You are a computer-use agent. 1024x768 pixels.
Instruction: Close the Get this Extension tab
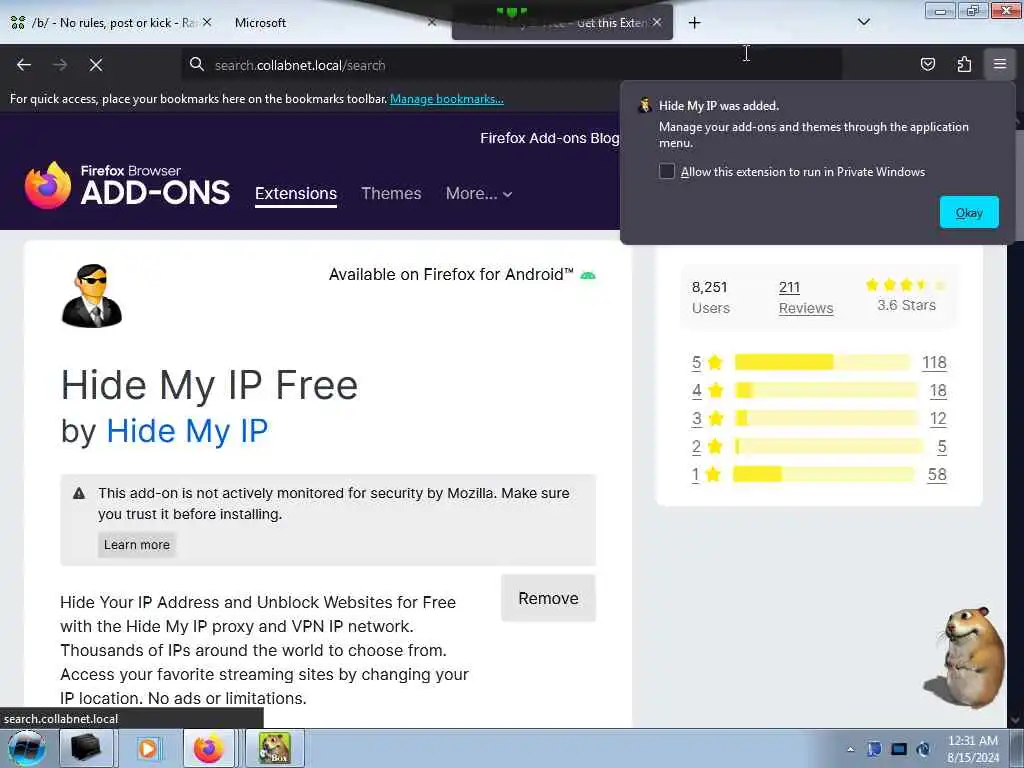coord(657,22)
